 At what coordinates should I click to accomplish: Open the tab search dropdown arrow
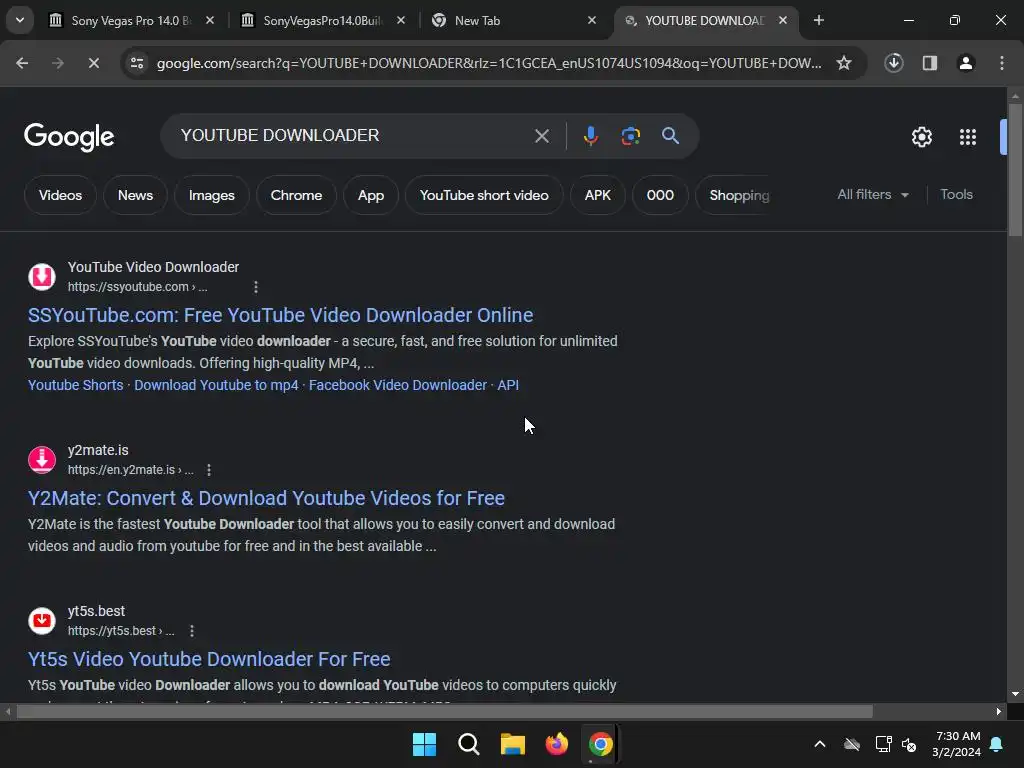pos(20,20)
